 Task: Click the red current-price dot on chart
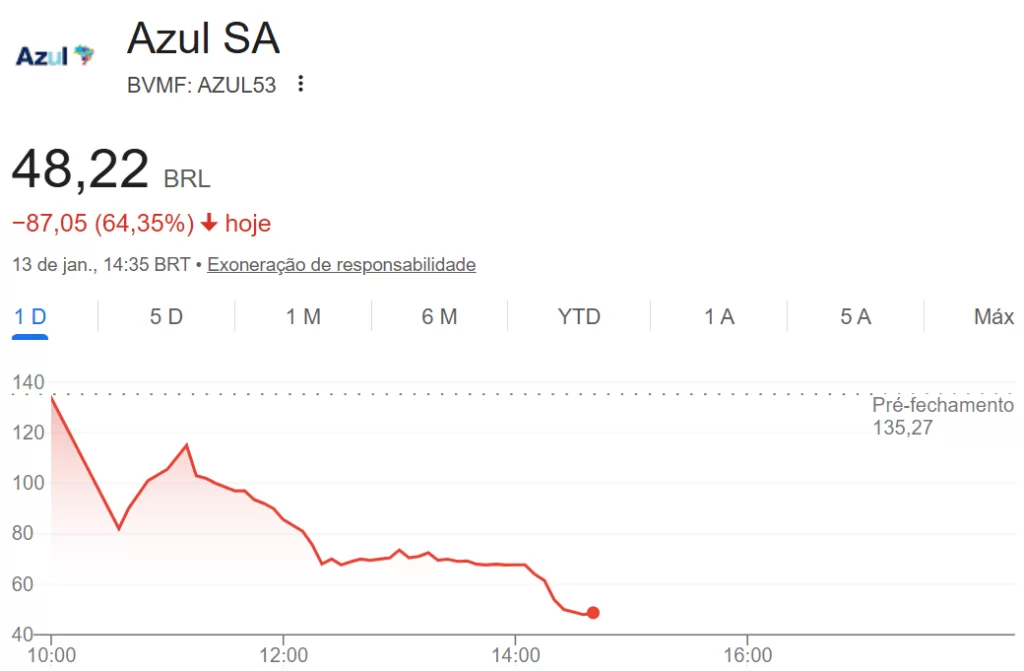(593, 613)
